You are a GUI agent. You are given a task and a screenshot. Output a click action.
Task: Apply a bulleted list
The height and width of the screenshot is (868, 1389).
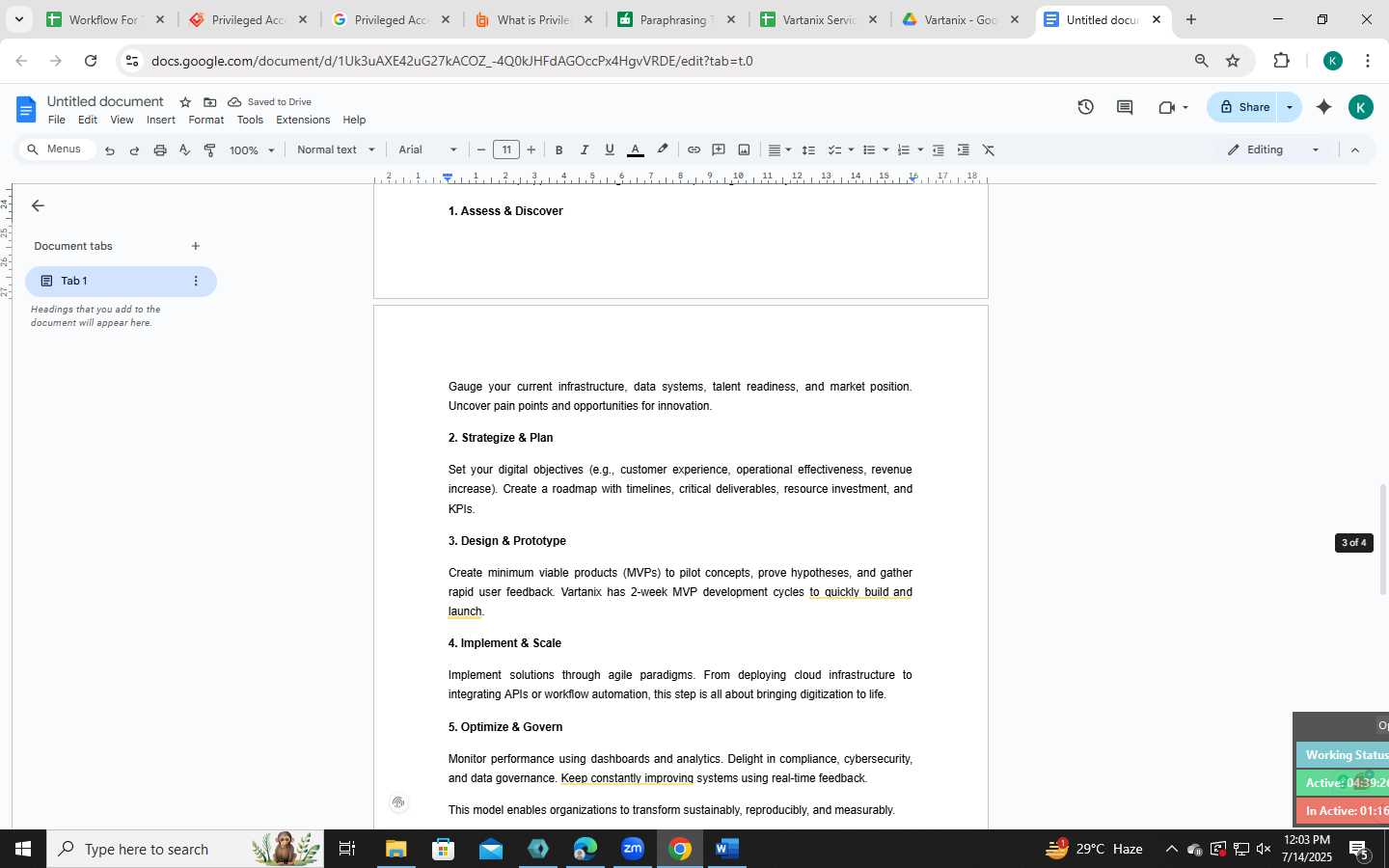869,150
